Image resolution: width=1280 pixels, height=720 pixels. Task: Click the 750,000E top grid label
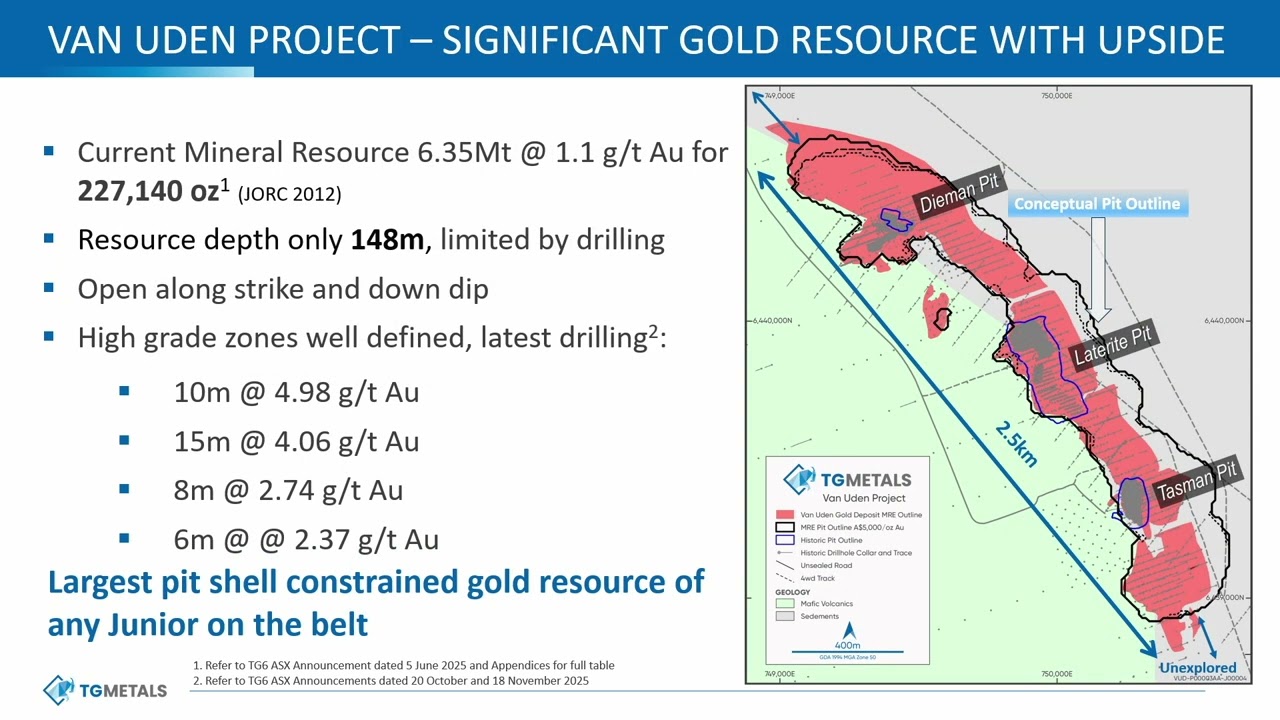[x=1057, y=96]
